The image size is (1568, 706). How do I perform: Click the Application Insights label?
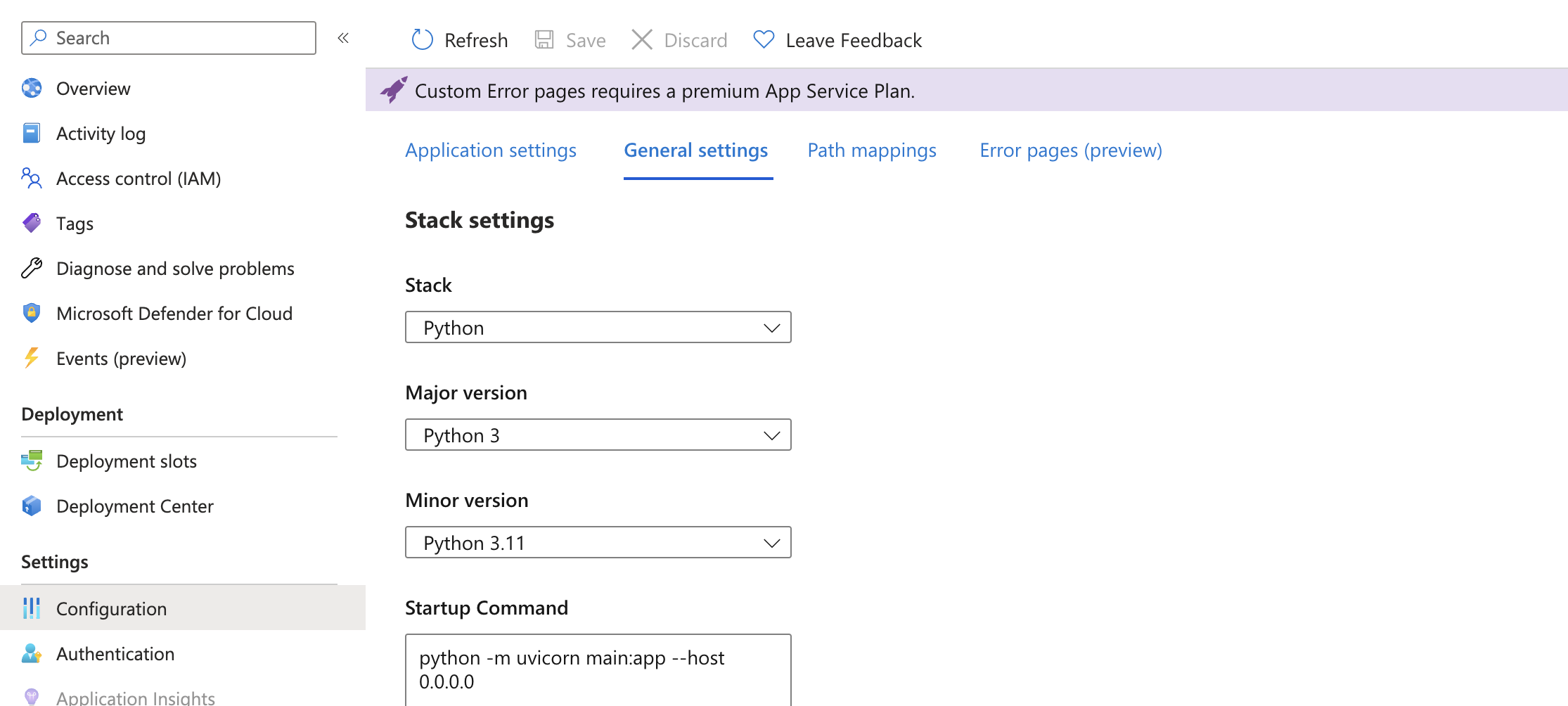tap(136, 698)
